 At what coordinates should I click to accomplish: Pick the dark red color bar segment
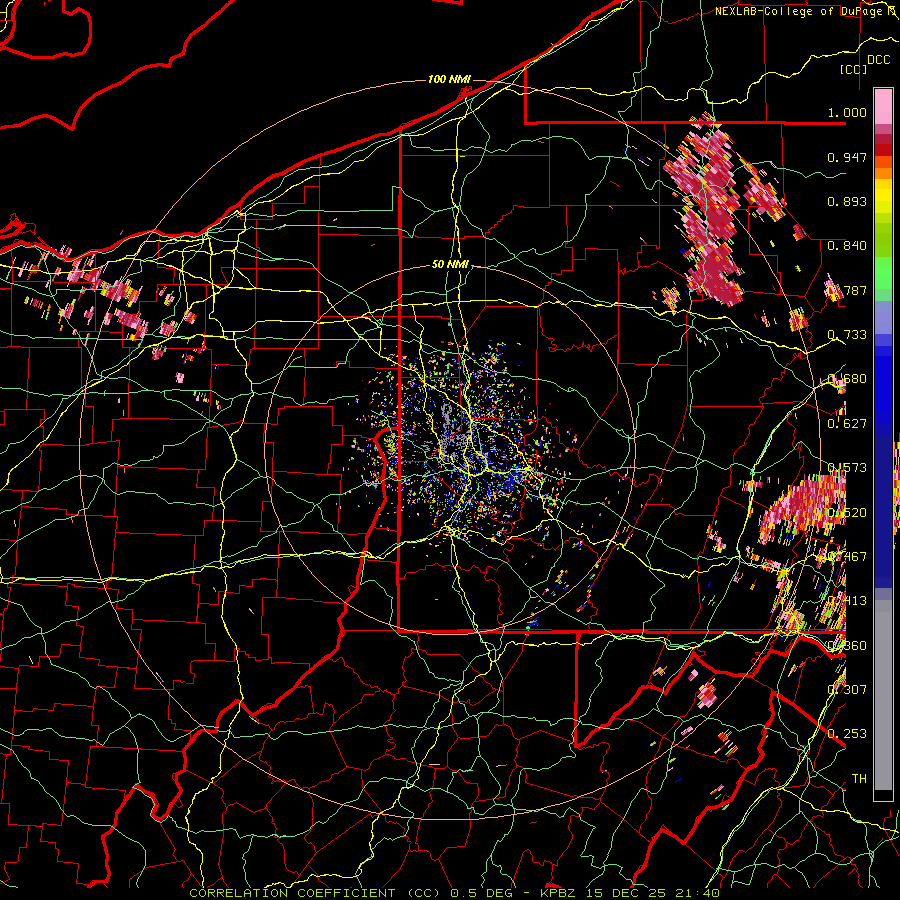point(883,150)
